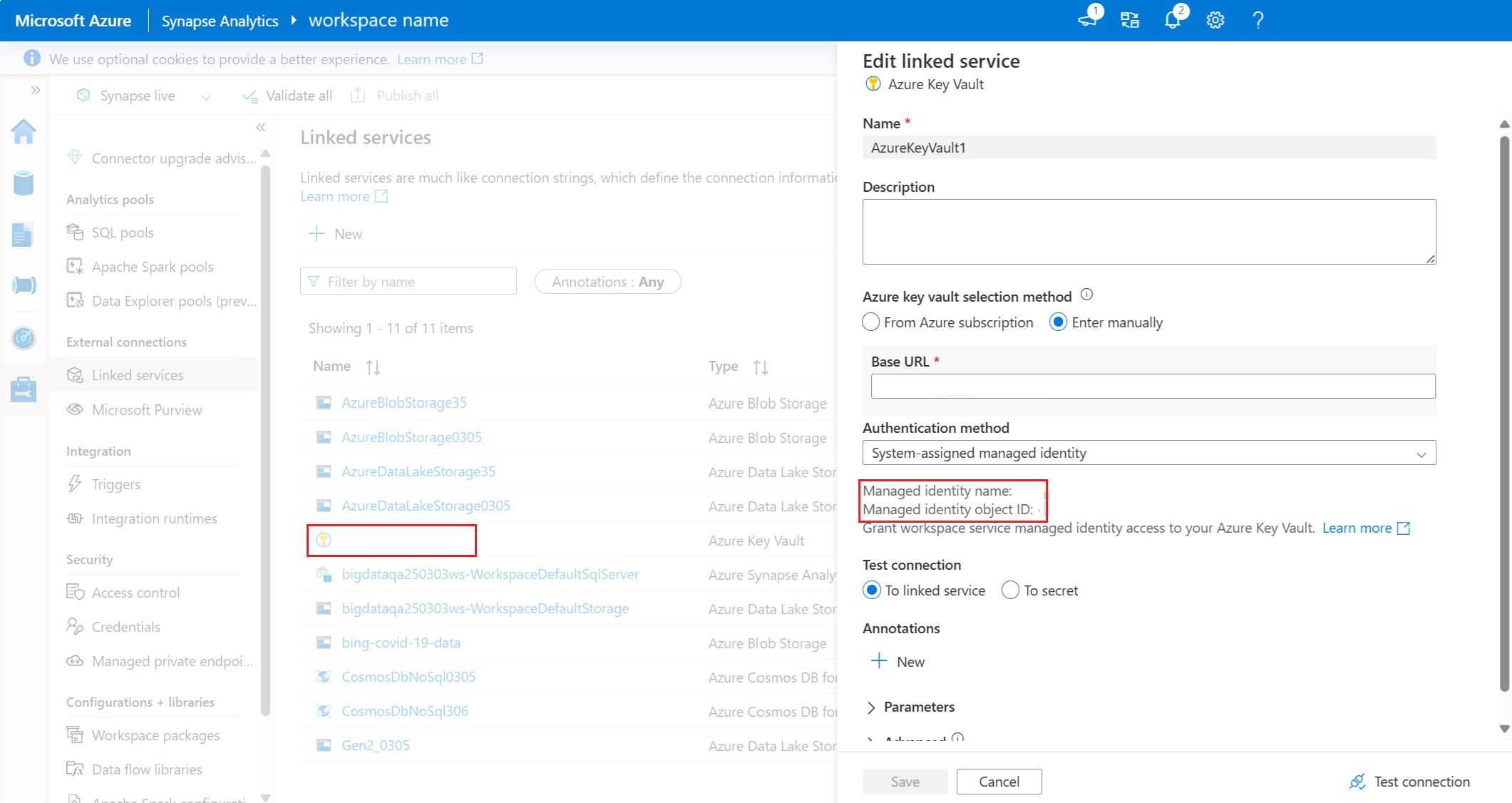Open the Monitor hub icon
The image size is (1512, 803).
point(24,338)
